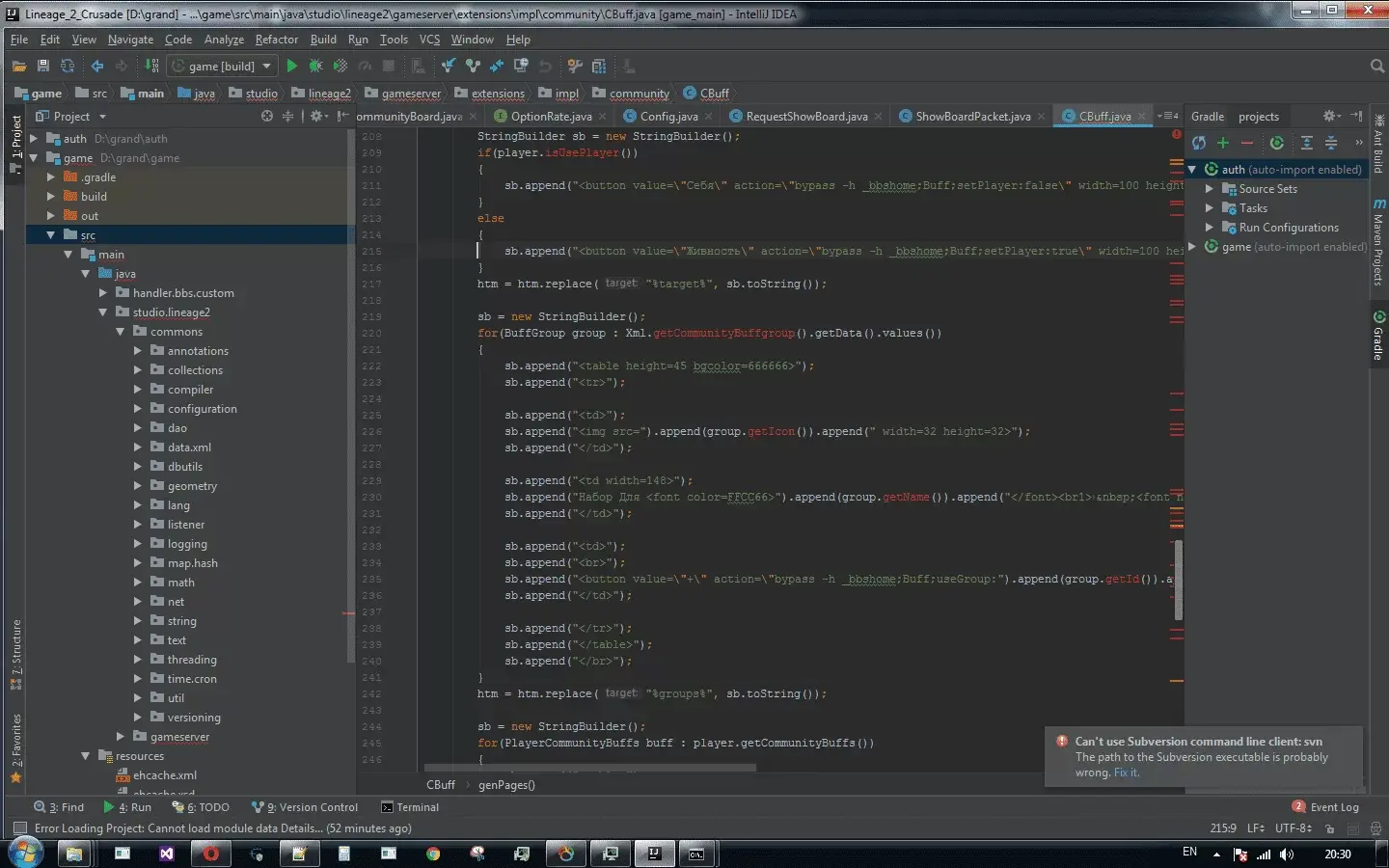Switch to the ShowBoardPacket.java tab
1389x868 pixels.
[x=972, y=117]
